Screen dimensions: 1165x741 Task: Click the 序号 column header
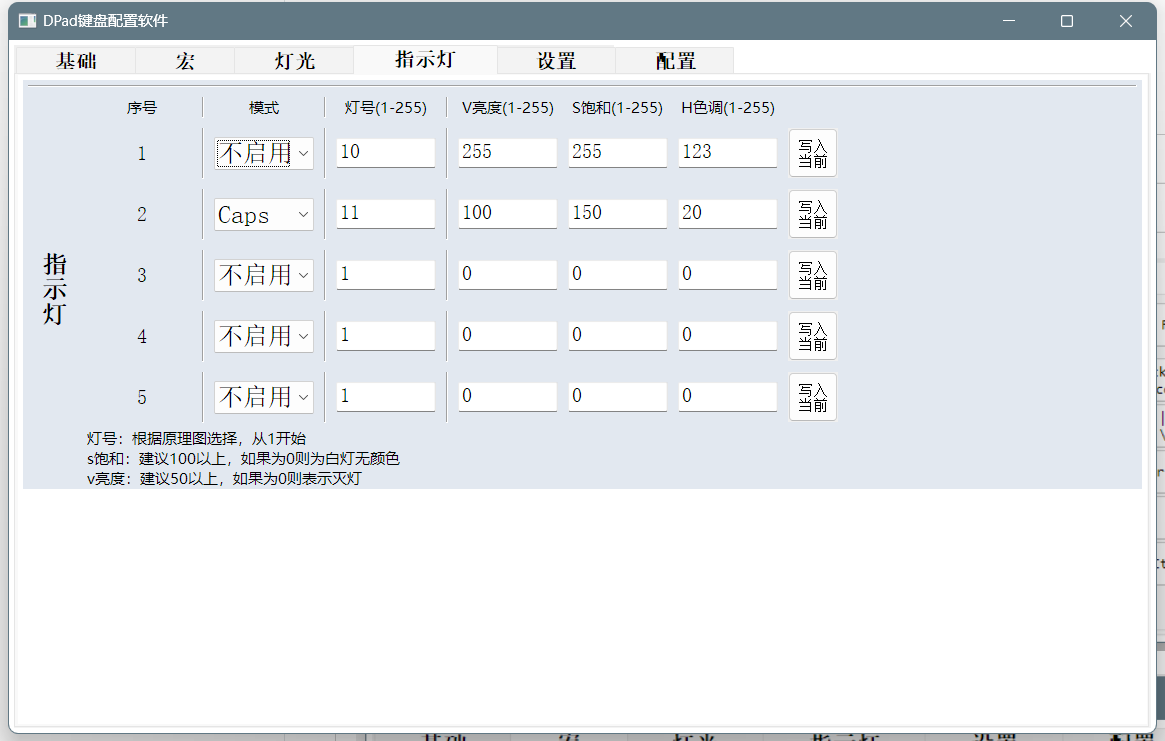(141, 108)
